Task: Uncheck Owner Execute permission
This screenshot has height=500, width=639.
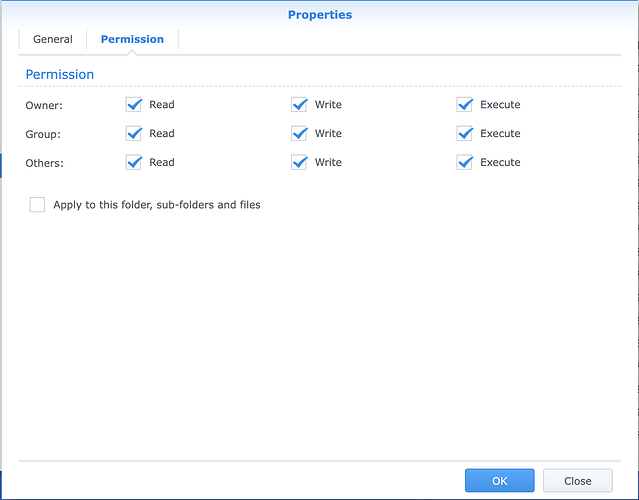Action: pos(465,105)
